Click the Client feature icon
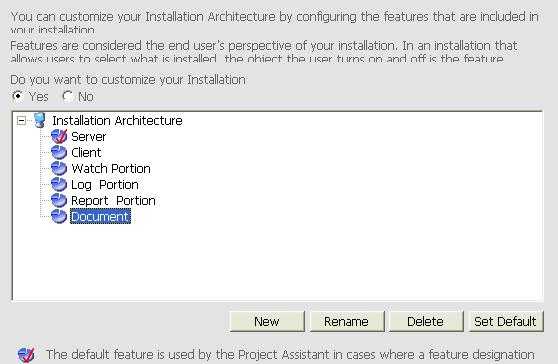 click(59, 152)
